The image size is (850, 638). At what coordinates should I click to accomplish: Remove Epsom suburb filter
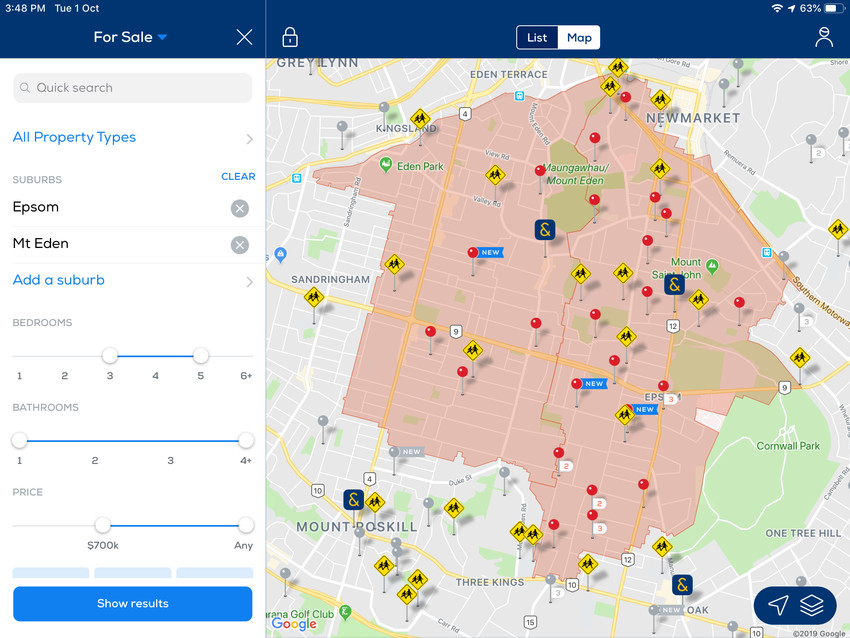tap(239, 208)
